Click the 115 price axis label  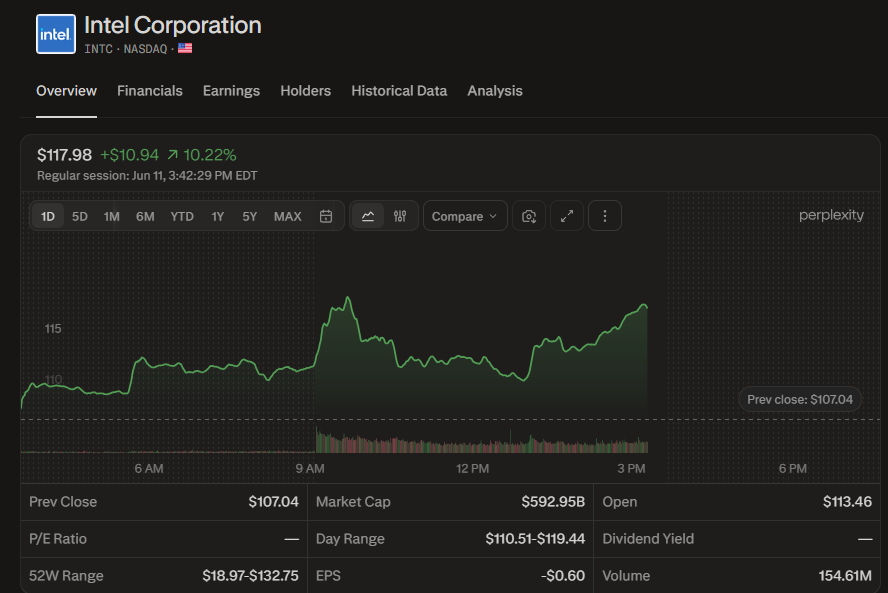53,329
